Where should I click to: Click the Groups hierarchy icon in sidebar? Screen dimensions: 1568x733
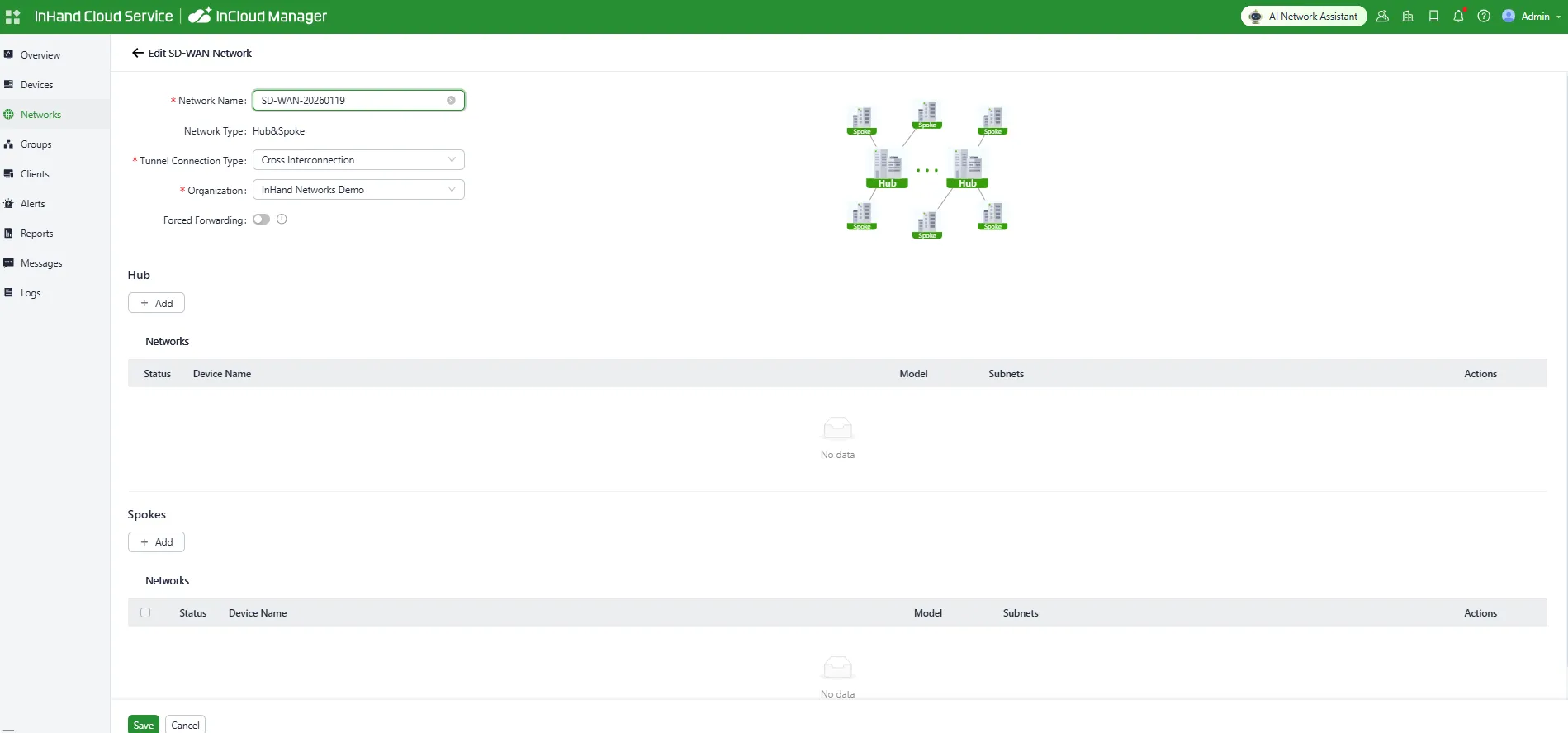coord(9,144)
